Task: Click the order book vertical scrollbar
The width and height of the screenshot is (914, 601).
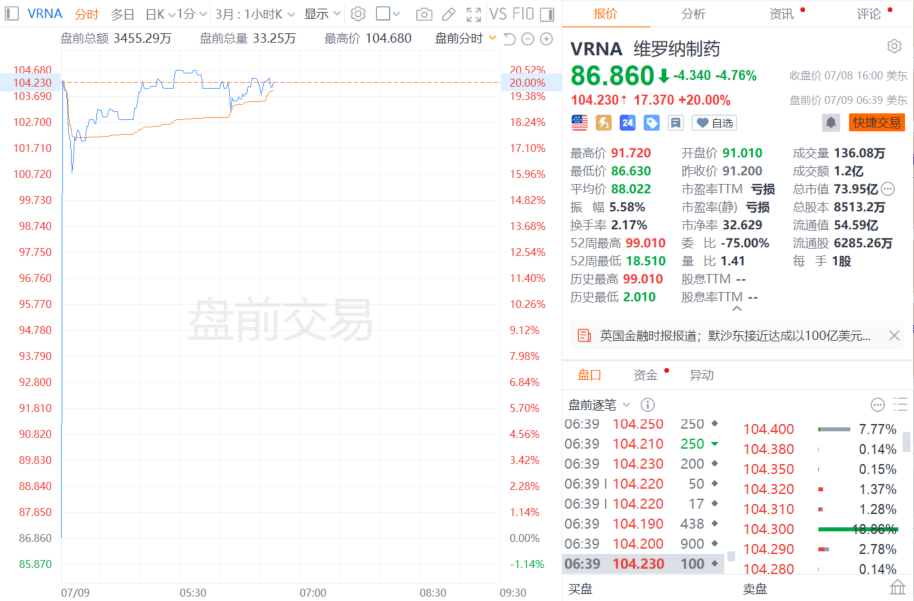Action: 907,442
